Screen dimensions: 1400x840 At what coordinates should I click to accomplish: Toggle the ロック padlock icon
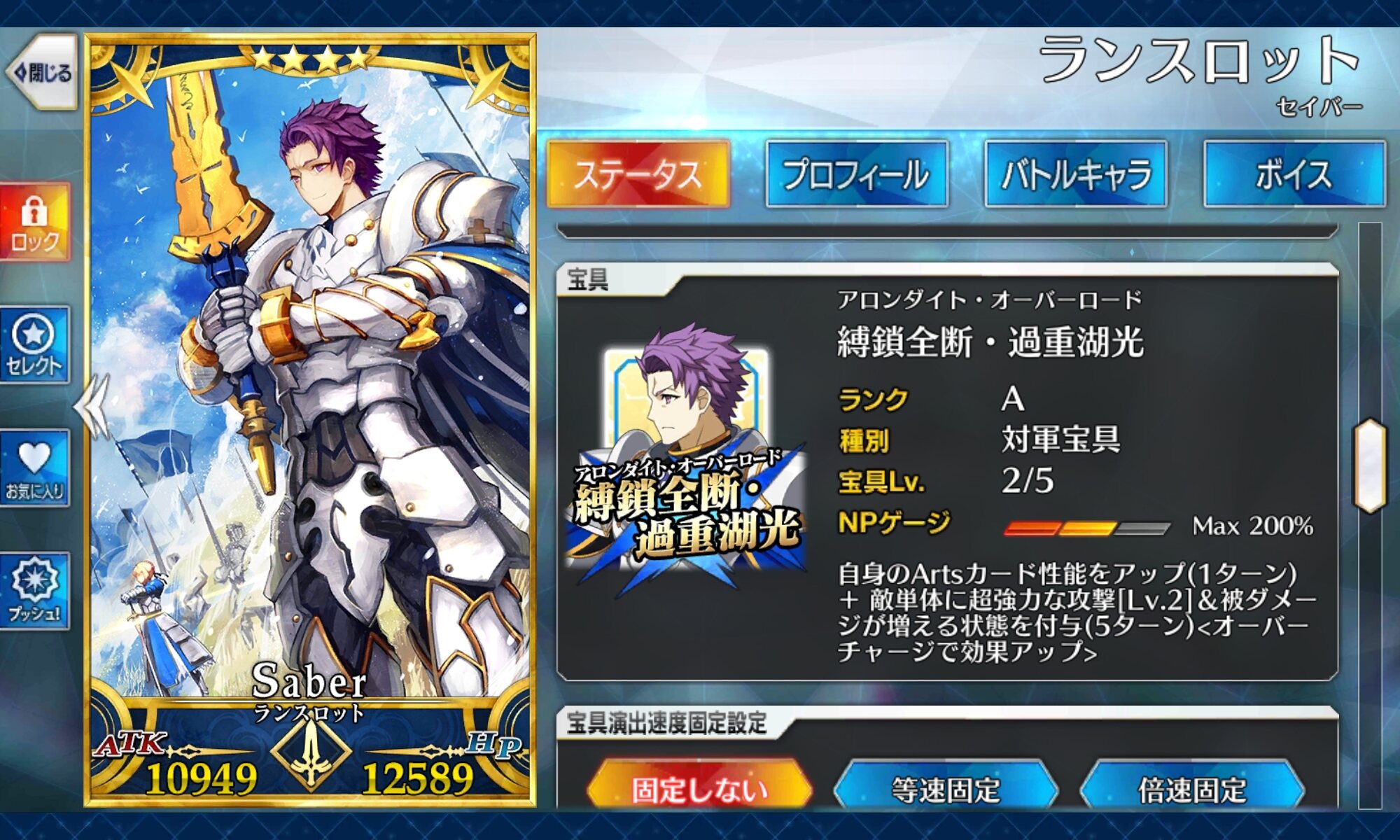[x=35, y=222]
